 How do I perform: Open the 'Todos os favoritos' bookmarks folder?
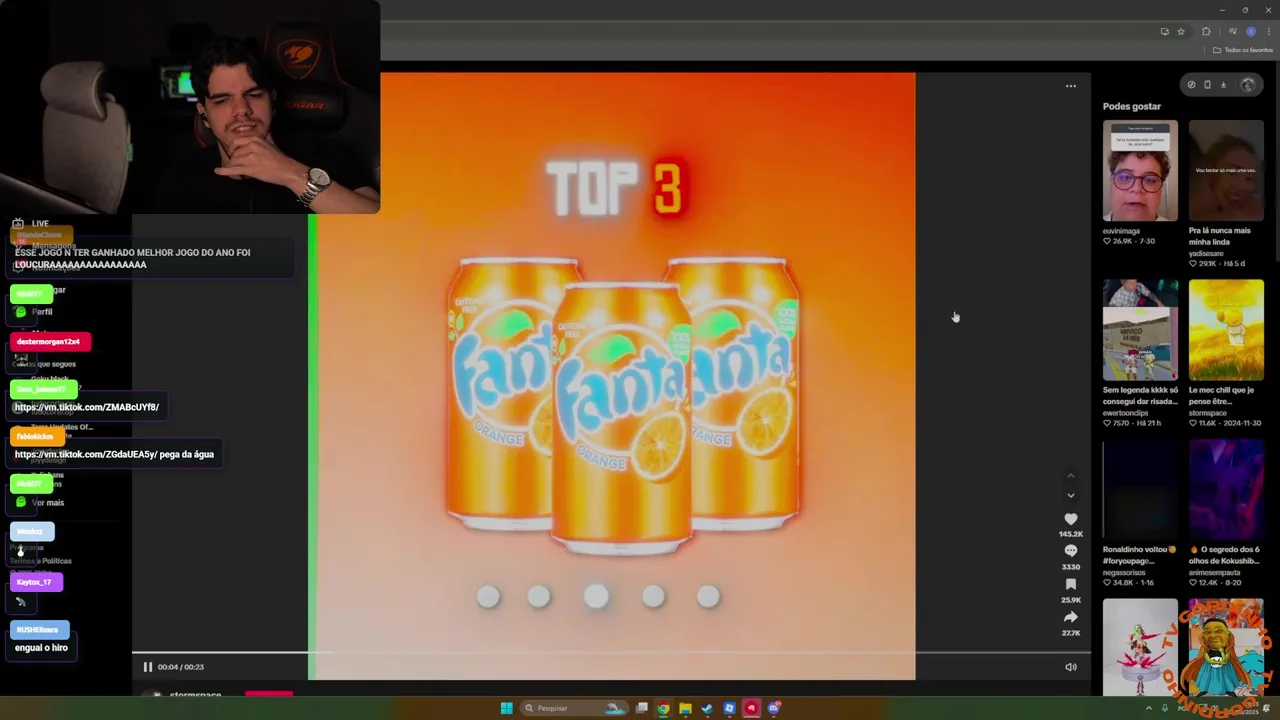1242,50
